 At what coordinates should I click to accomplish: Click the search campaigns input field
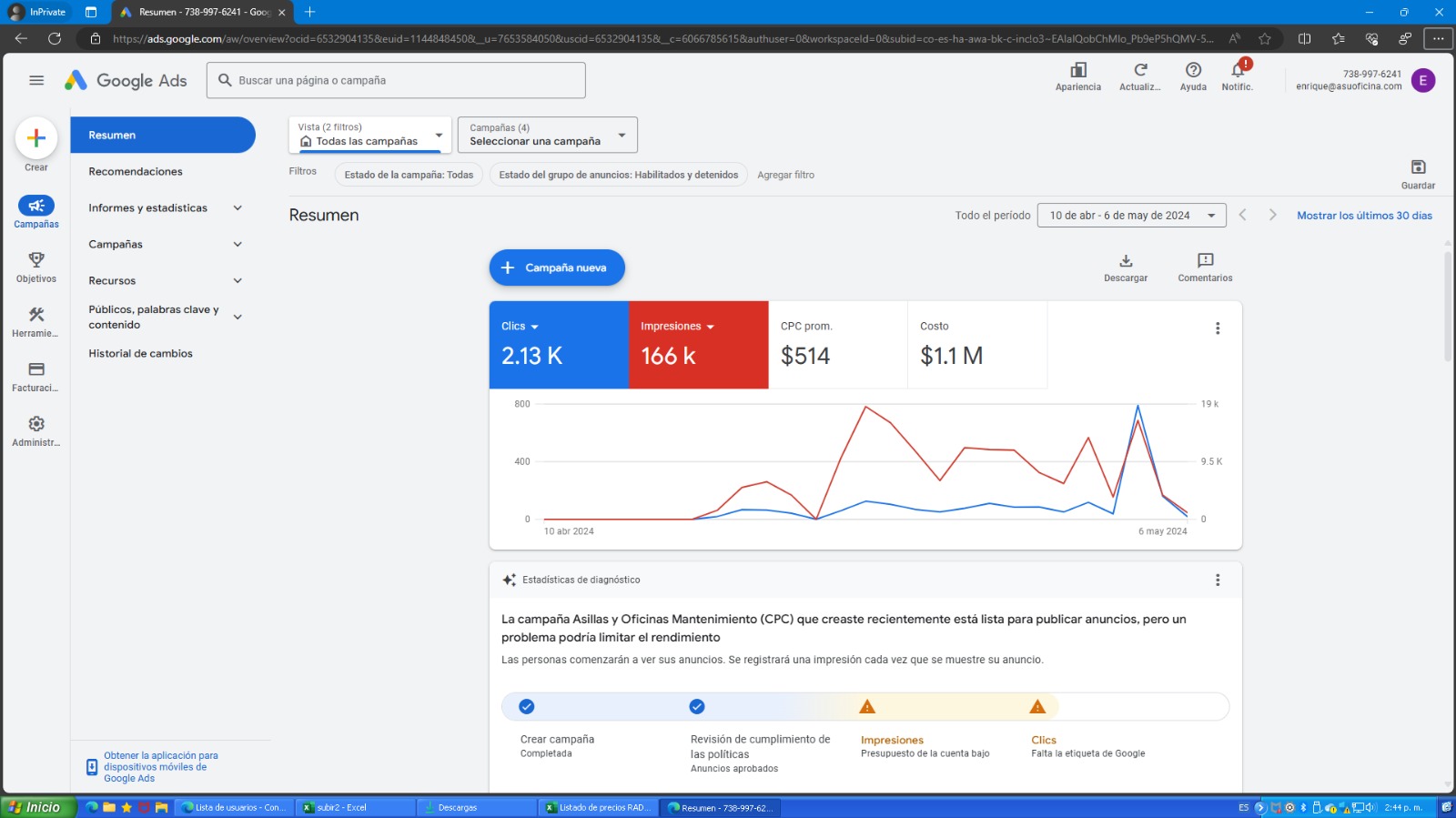click(x=396, y=81)
